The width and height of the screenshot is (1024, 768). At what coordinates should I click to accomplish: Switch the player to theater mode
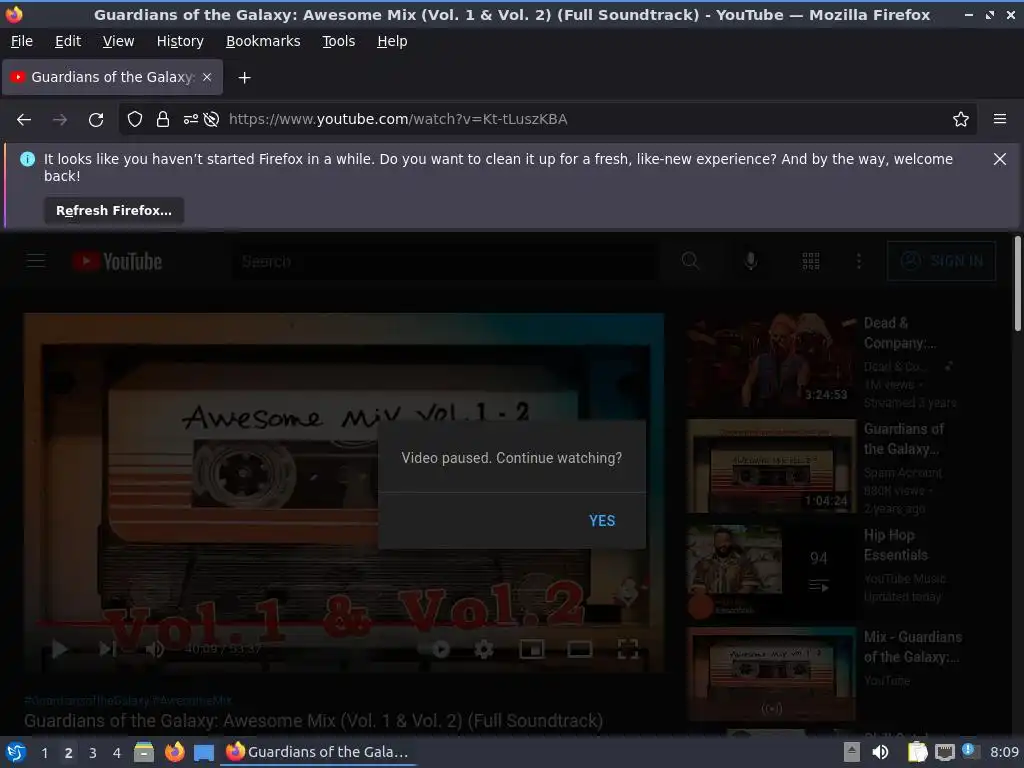(x=579, y=648)
